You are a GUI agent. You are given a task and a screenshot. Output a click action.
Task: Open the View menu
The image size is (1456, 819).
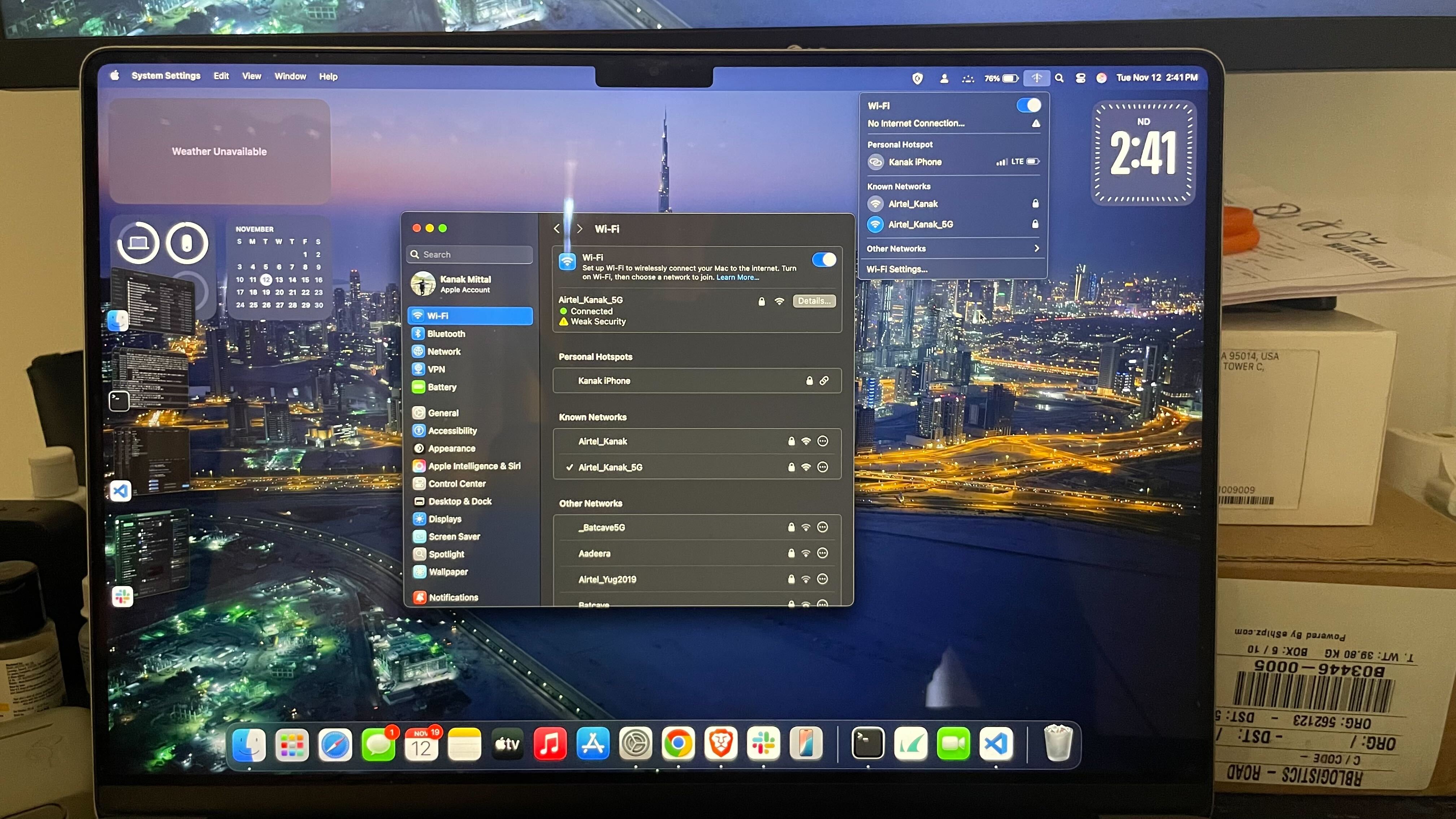pyautogui.click(x=252, y=76)
